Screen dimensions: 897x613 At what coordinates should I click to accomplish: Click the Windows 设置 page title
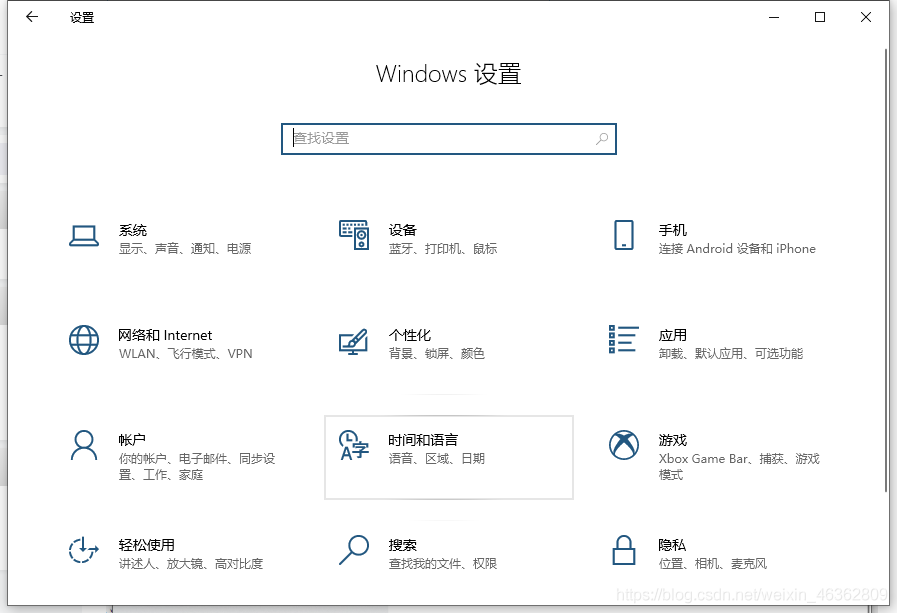coord(448,74)
